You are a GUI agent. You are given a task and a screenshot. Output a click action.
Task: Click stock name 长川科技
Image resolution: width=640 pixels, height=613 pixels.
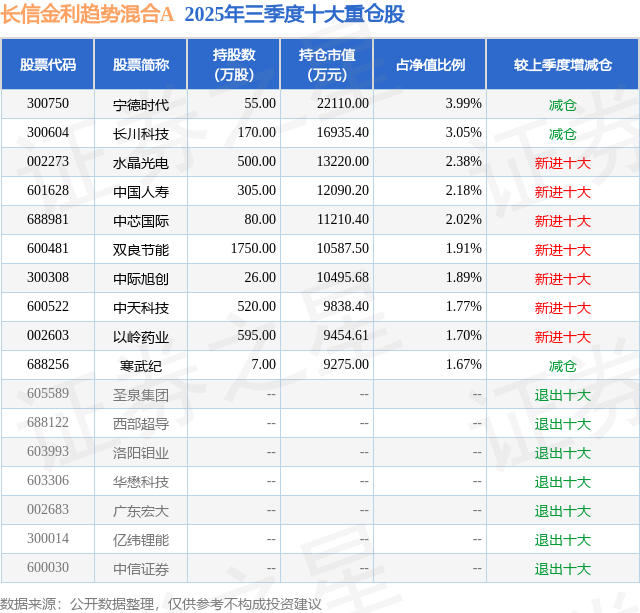[141, 133]
